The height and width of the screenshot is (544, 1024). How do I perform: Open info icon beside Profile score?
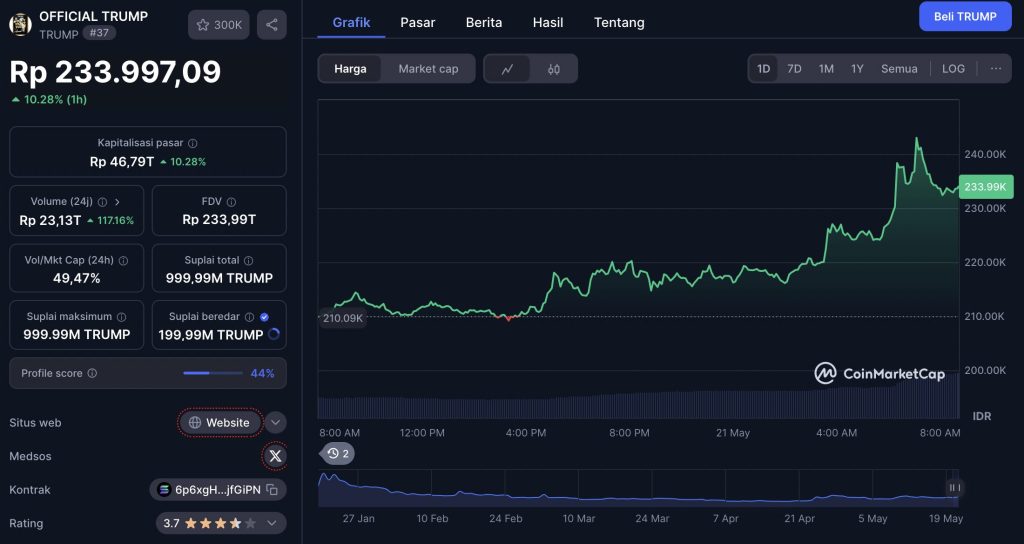[x=92, y=374]
